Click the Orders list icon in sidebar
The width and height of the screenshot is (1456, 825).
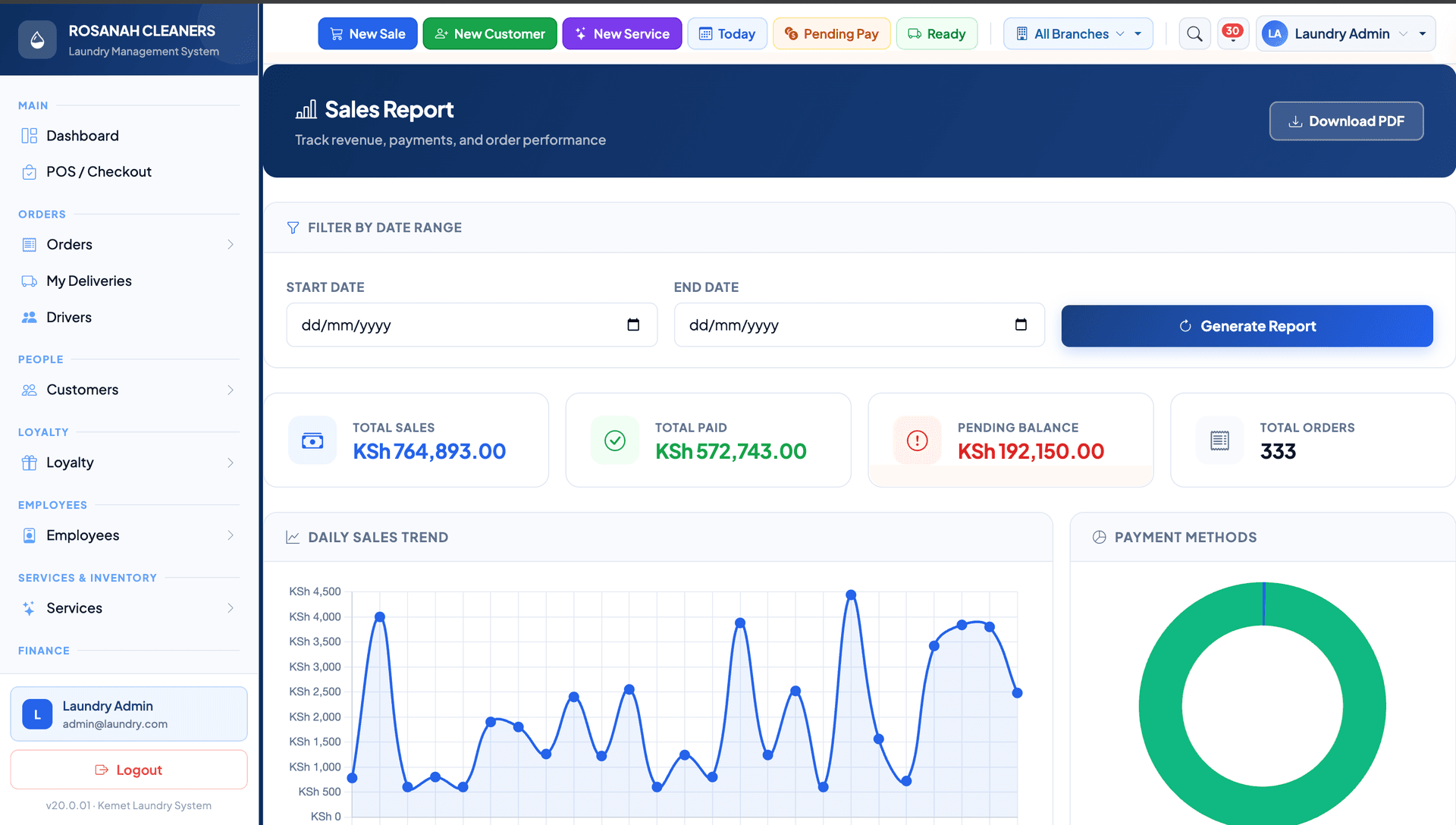pos(30,245)
